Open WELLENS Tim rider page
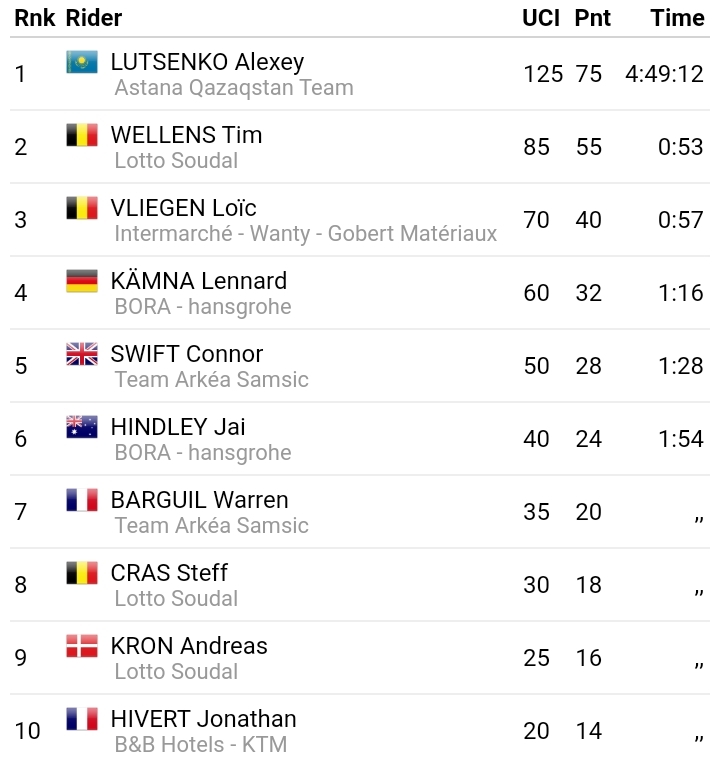The image size is (720, 762). point(186,135)
